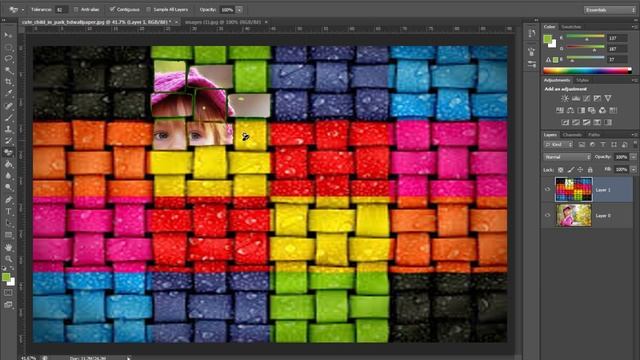
Task: Open the Essentials workspace dropdown
Action: (609, 10)
